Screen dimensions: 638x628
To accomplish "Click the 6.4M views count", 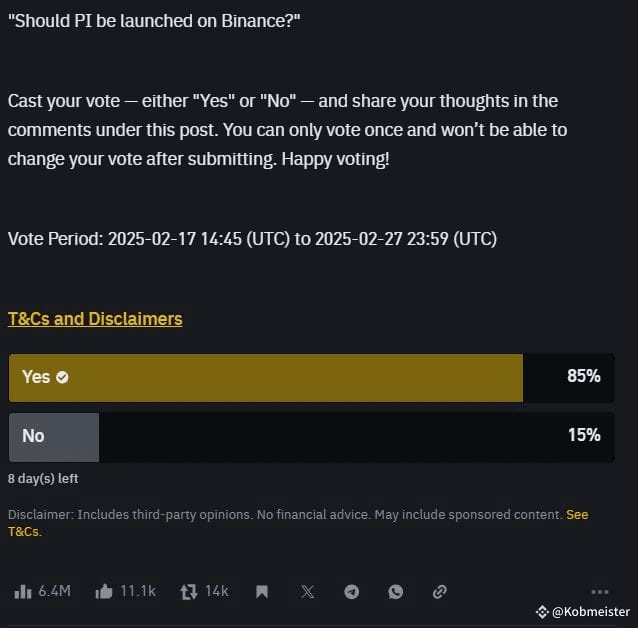I will click(54, 591).
